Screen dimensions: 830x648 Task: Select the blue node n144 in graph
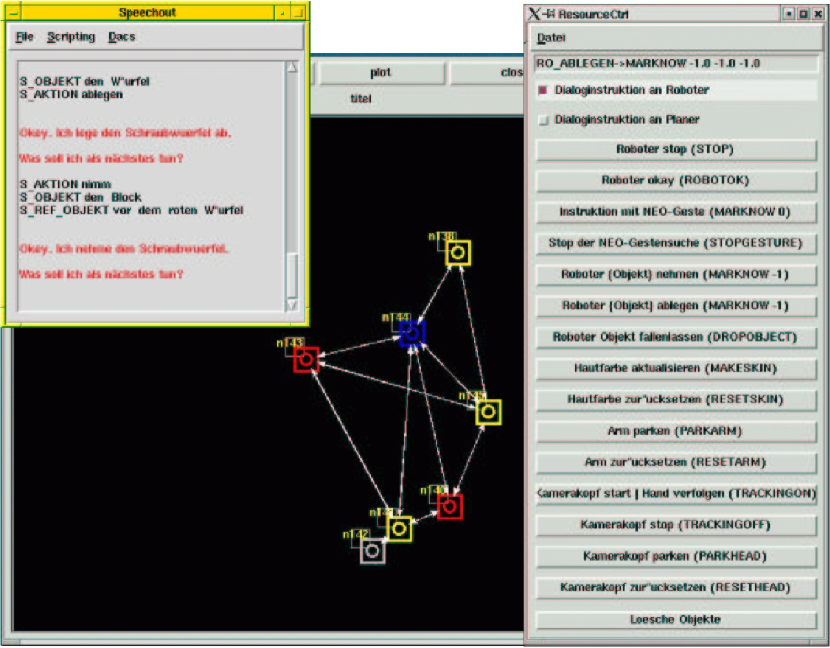coord(412,334)
